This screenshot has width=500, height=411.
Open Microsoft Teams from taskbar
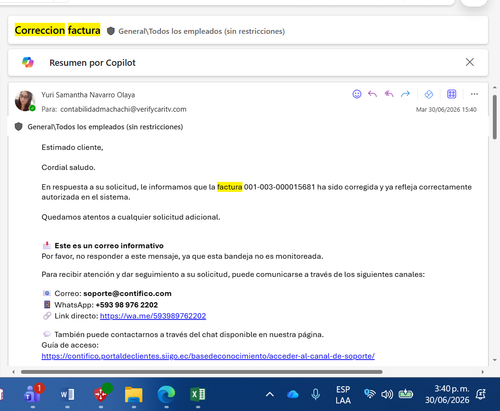33,394
